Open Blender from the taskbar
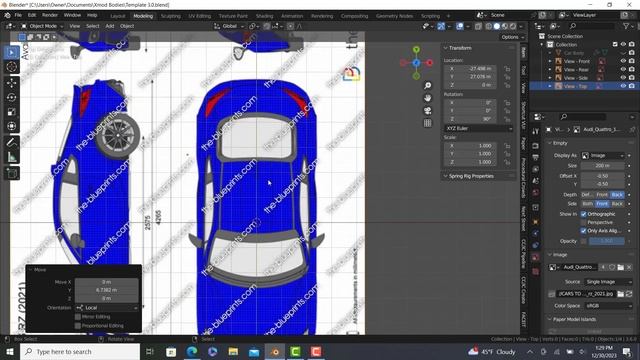 (275, 351)
